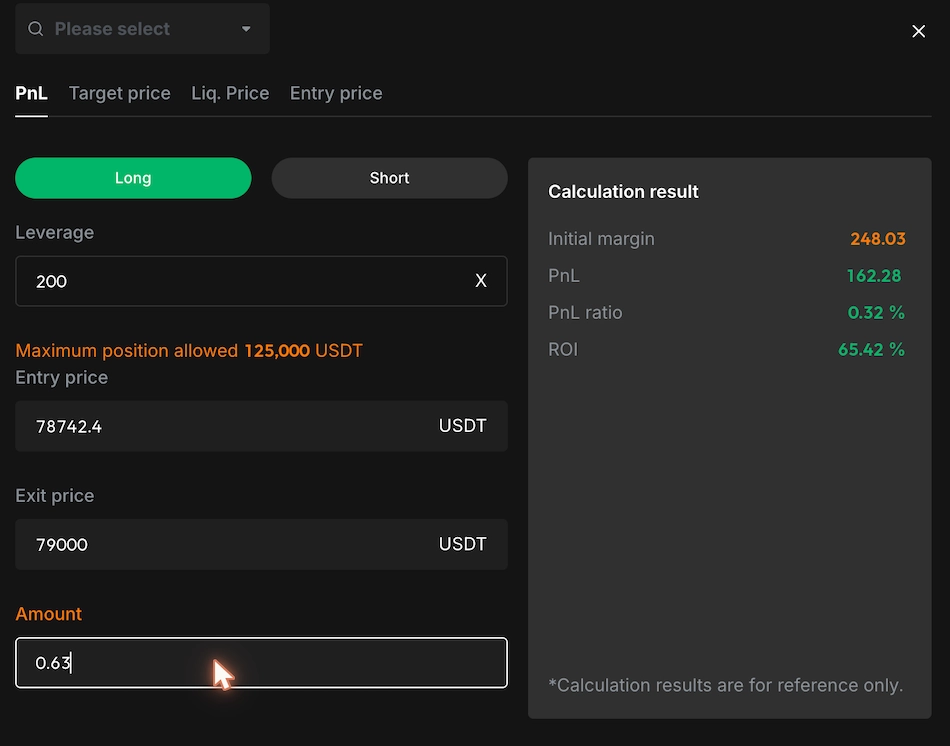The width and height of the screenshot is (950, 746).
Task: Select the Short position button
Action: click(390, 178)
